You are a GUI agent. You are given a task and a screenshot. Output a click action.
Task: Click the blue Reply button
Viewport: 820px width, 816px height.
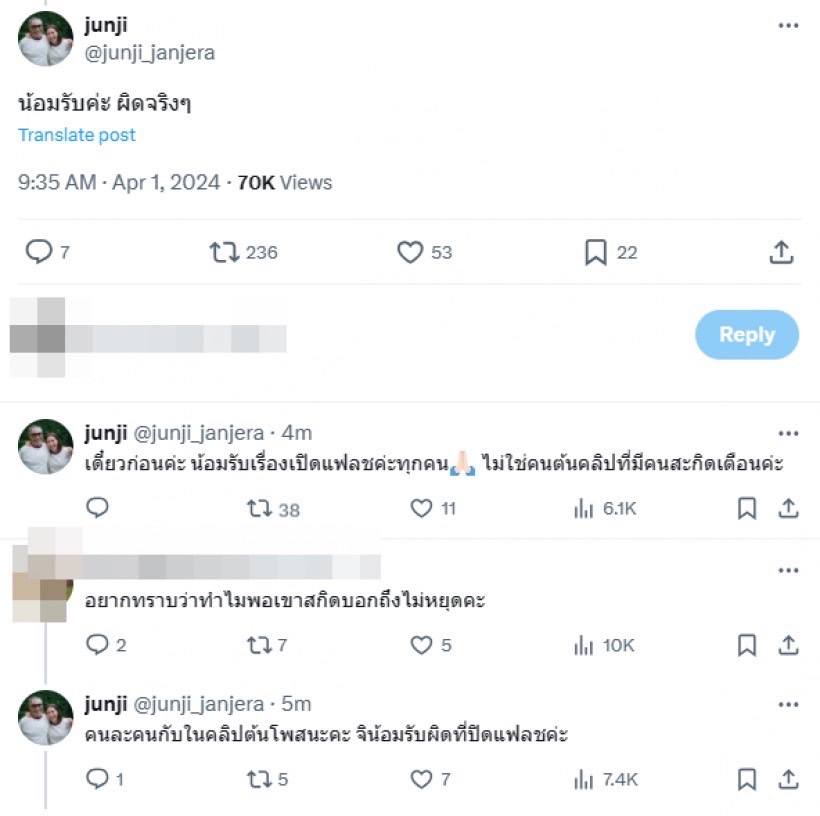click(747, 335)
